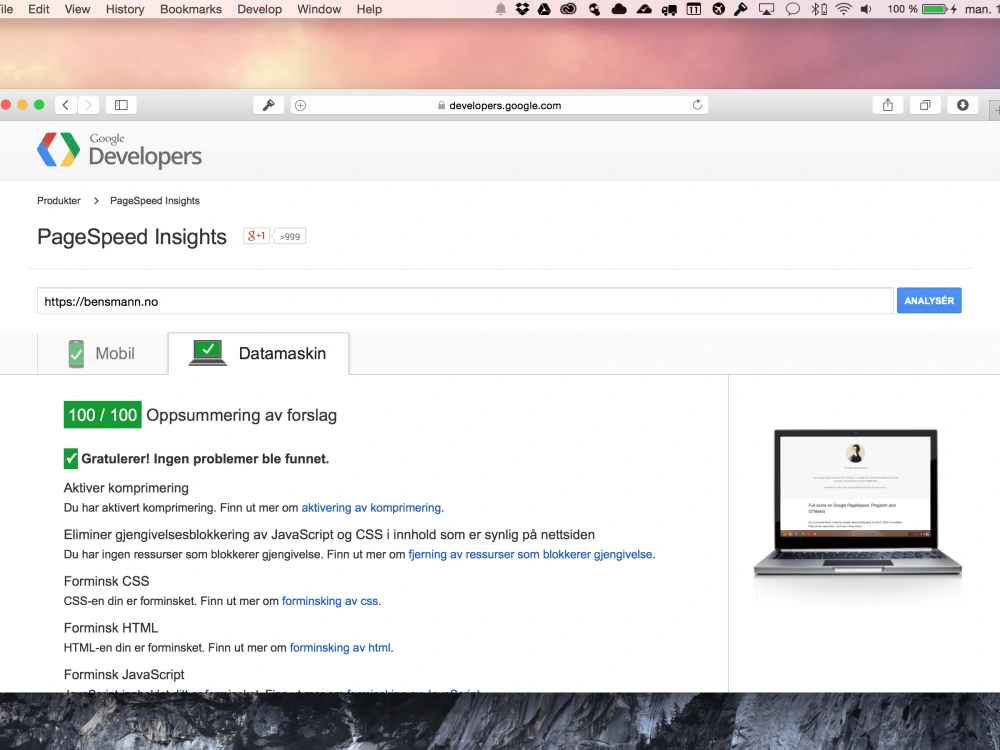This screenshot has width=1000, height=750.
Task: Click the key icon in menu bar
Action: (x=741, y=9)
